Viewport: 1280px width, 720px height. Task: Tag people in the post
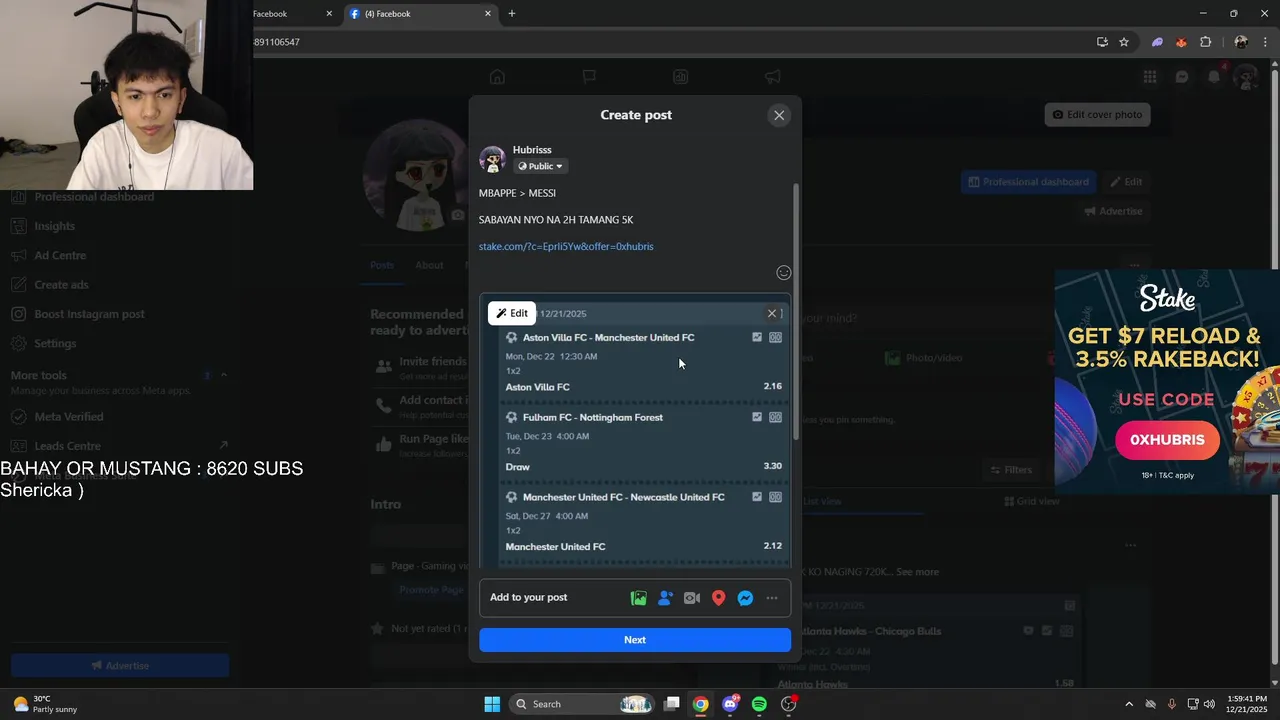pos(665,598)
